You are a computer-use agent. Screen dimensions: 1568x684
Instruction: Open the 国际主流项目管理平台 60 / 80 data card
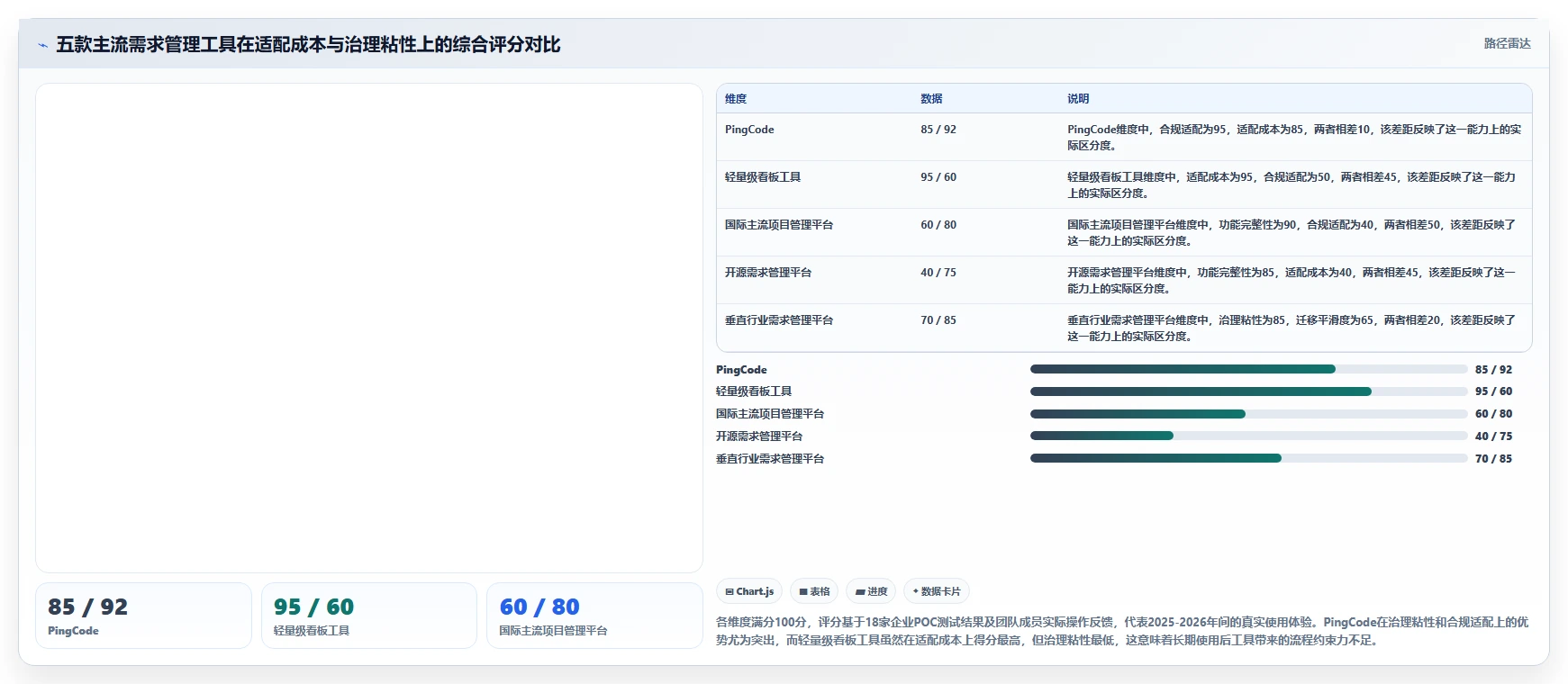[x=594, y=616]
